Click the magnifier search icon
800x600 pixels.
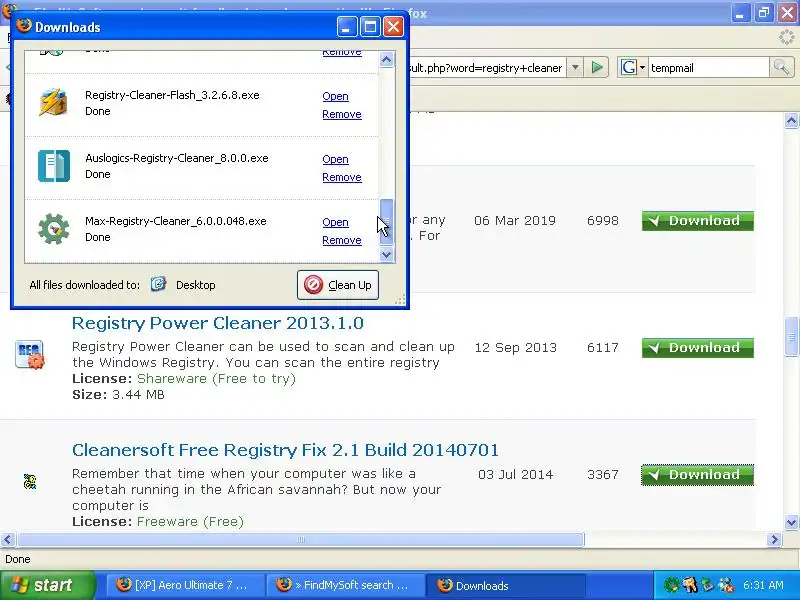pyautogui.click(x=781, y=67)
